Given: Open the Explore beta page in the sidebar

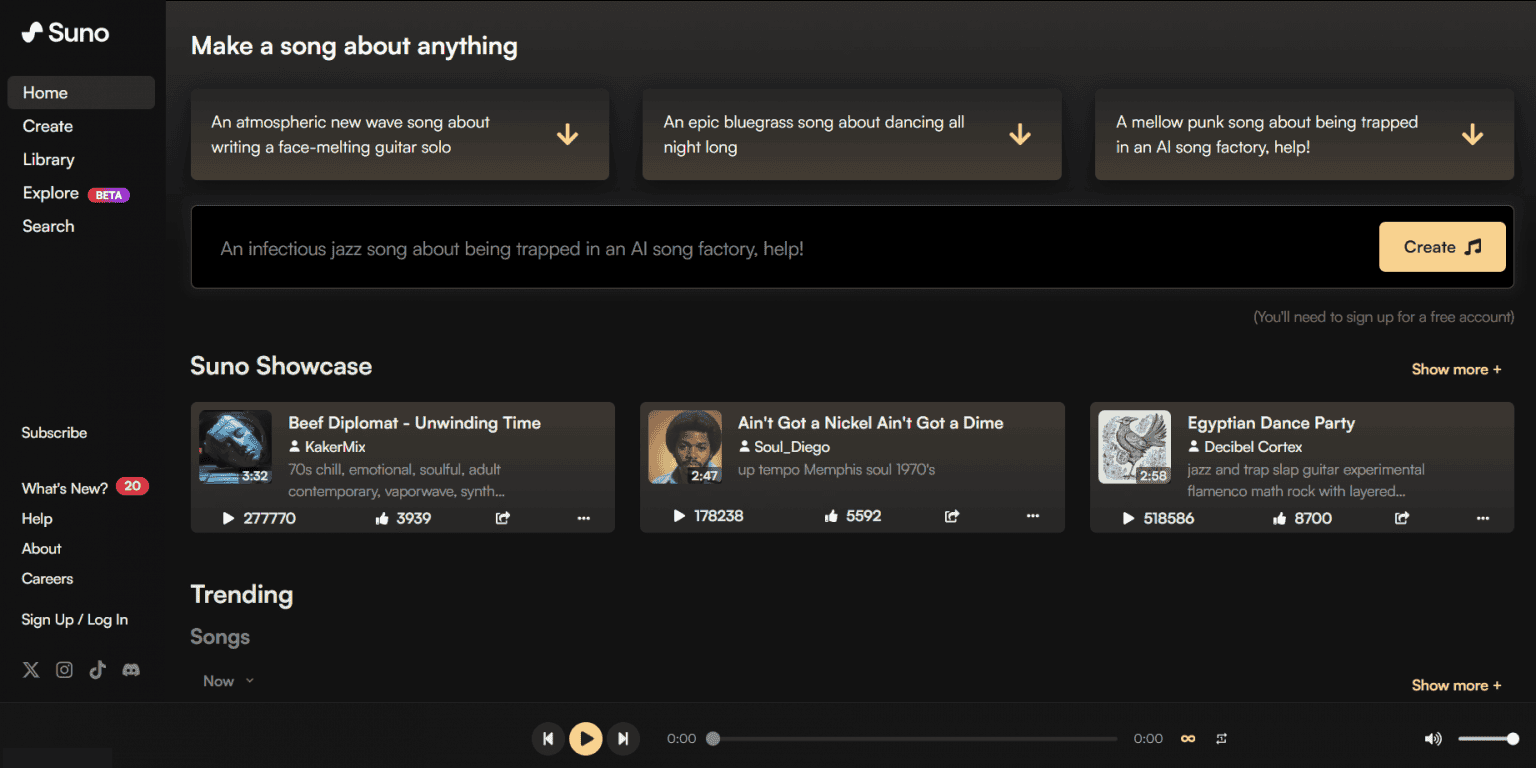Looking at the screenshot, I should (51, 193).
